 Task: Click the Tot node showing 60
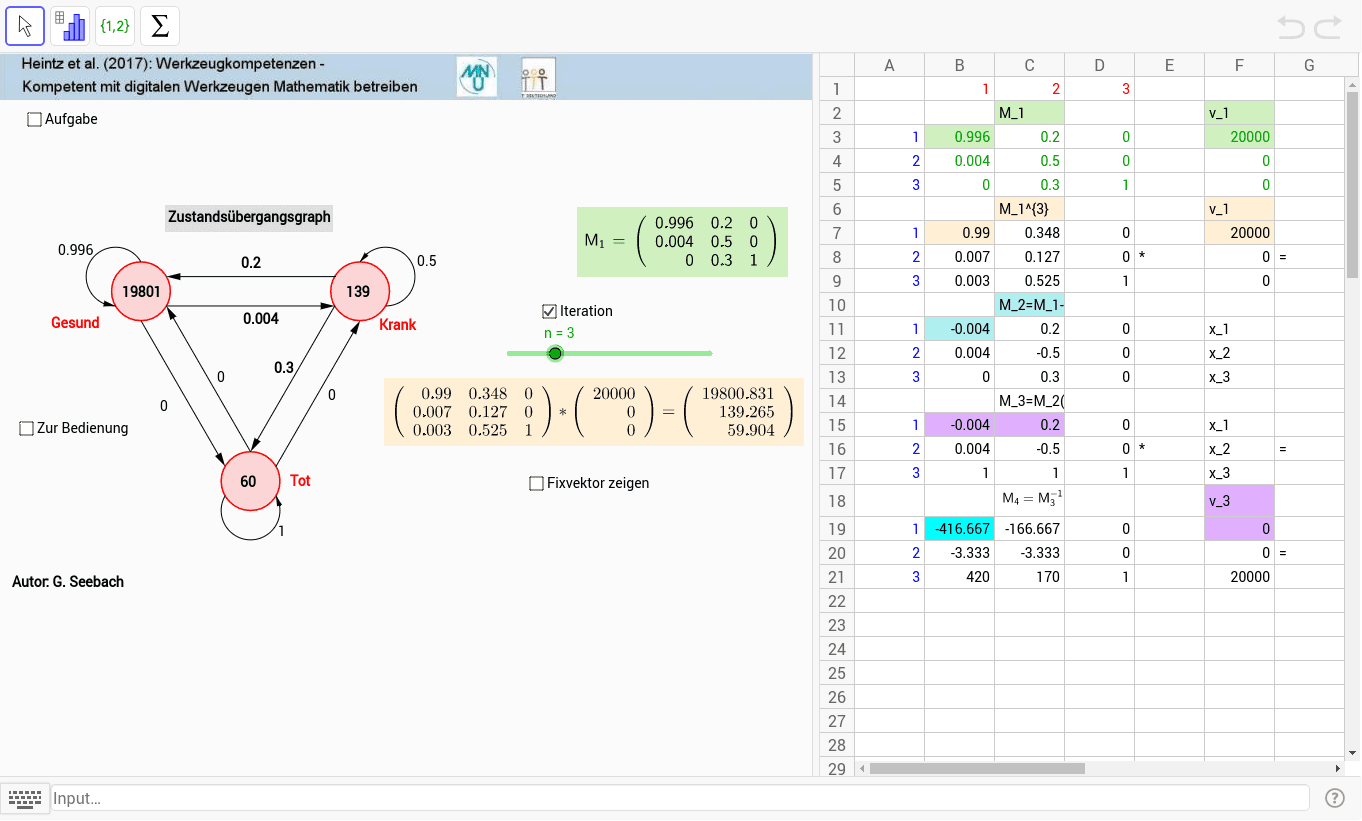pos(249,481)
